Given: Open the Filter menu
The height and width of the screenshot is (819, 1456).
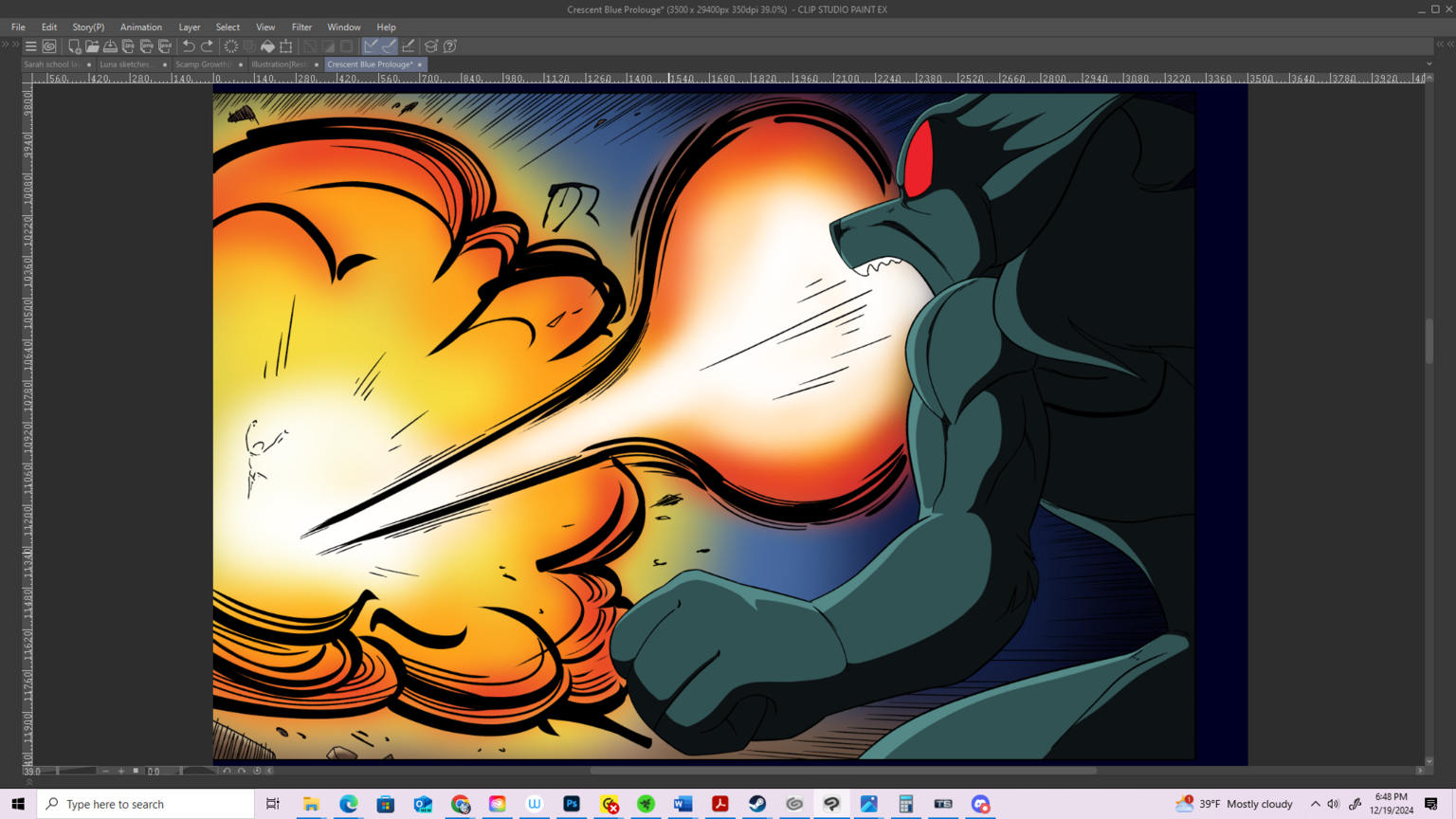Looking at the screenshot, I should click(x=301, y=27).
